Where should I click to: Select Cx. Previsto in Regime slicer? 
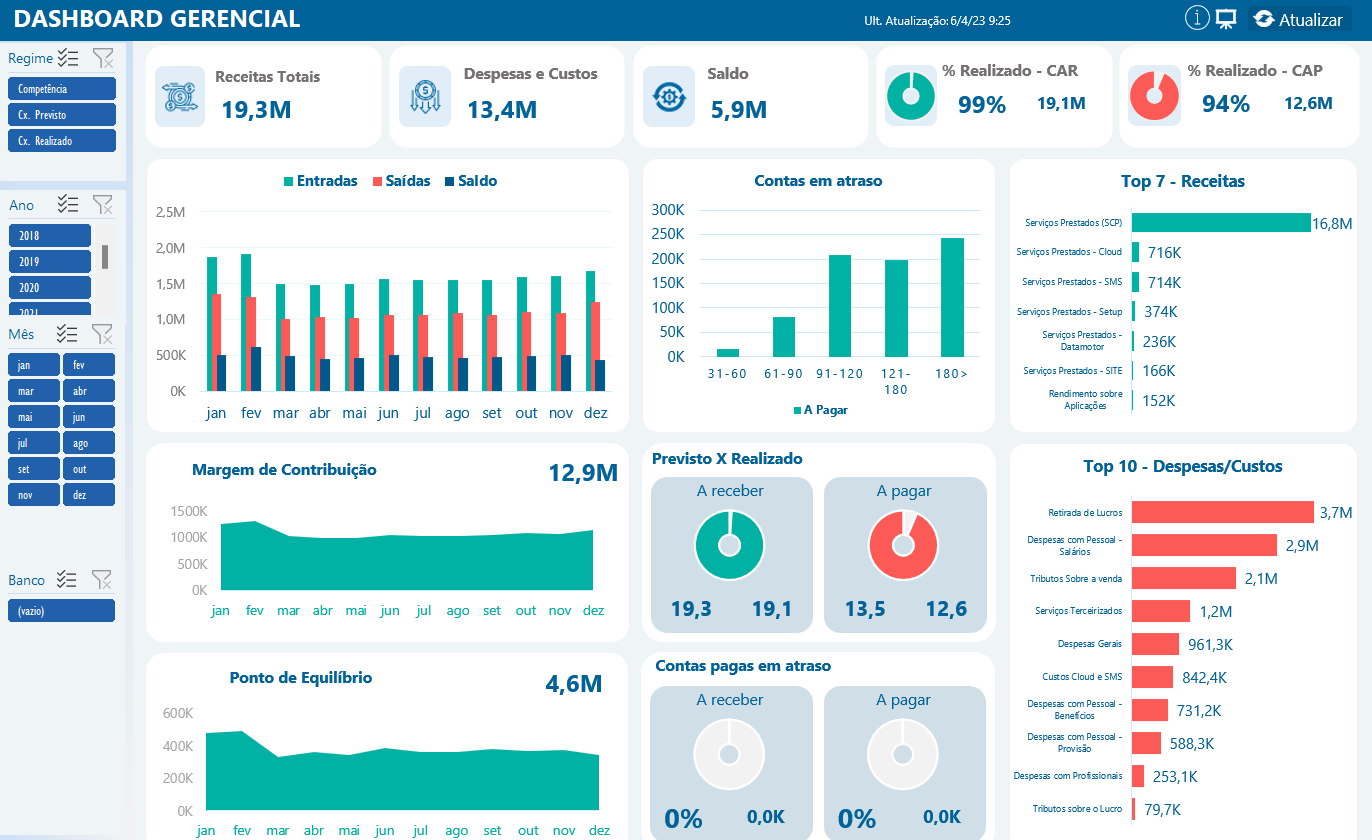(62, 115)
